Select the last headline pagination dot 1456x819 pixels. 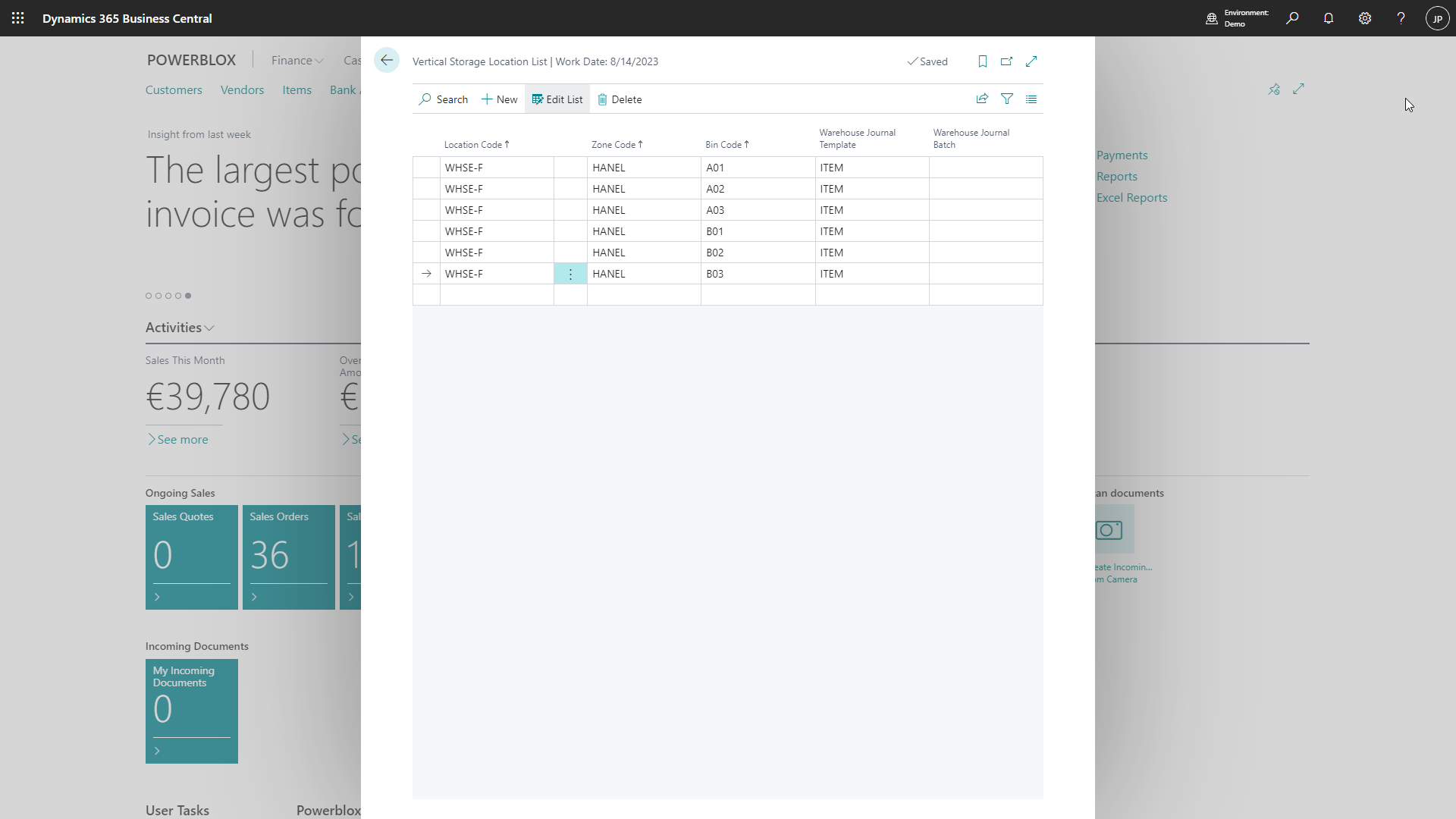click(188, 296)
